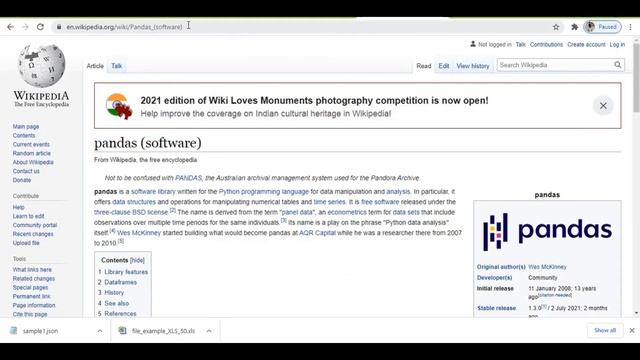Click the Wikipedia globe logo

point(41,66)
